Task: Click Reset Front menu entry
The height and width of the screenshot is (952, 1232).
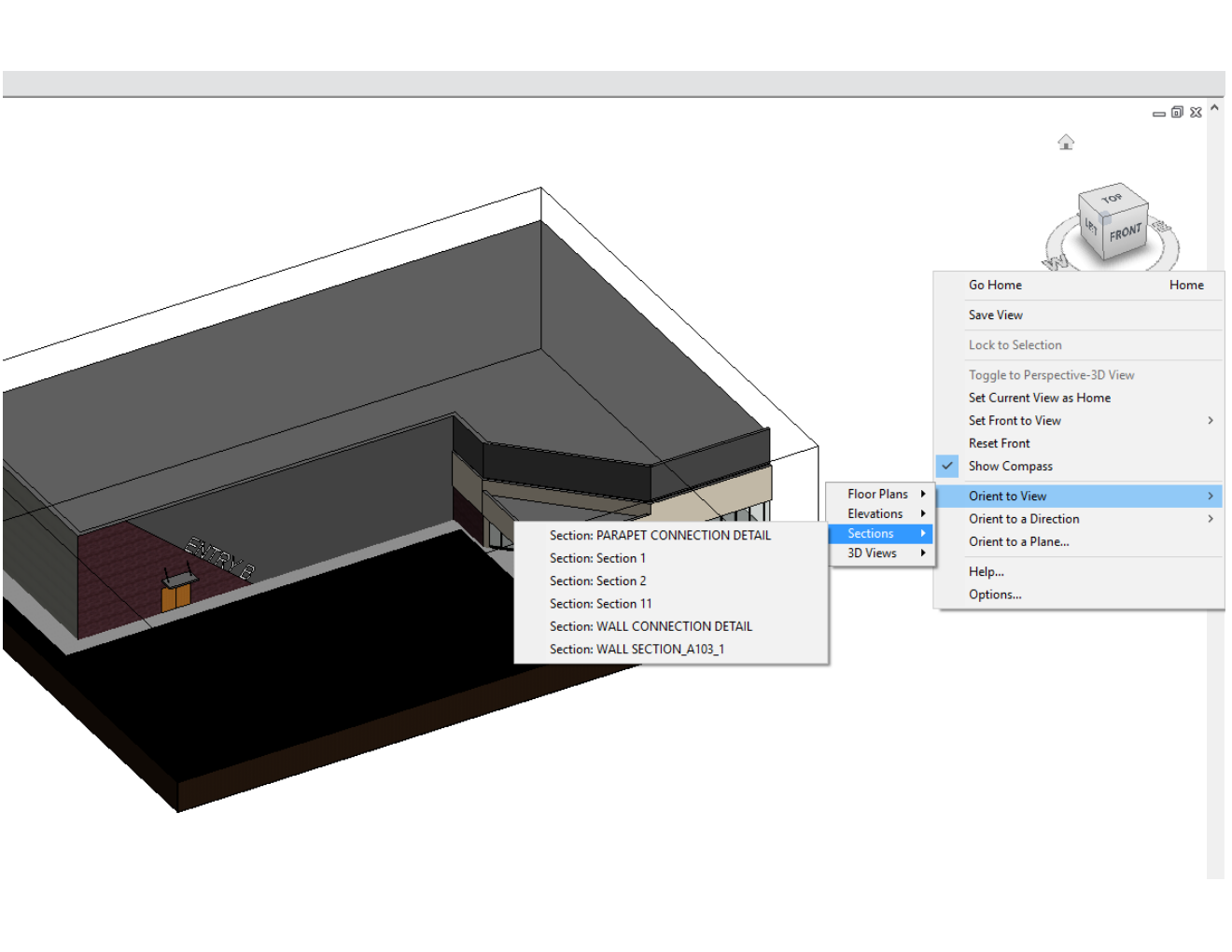Action: 1079,443
